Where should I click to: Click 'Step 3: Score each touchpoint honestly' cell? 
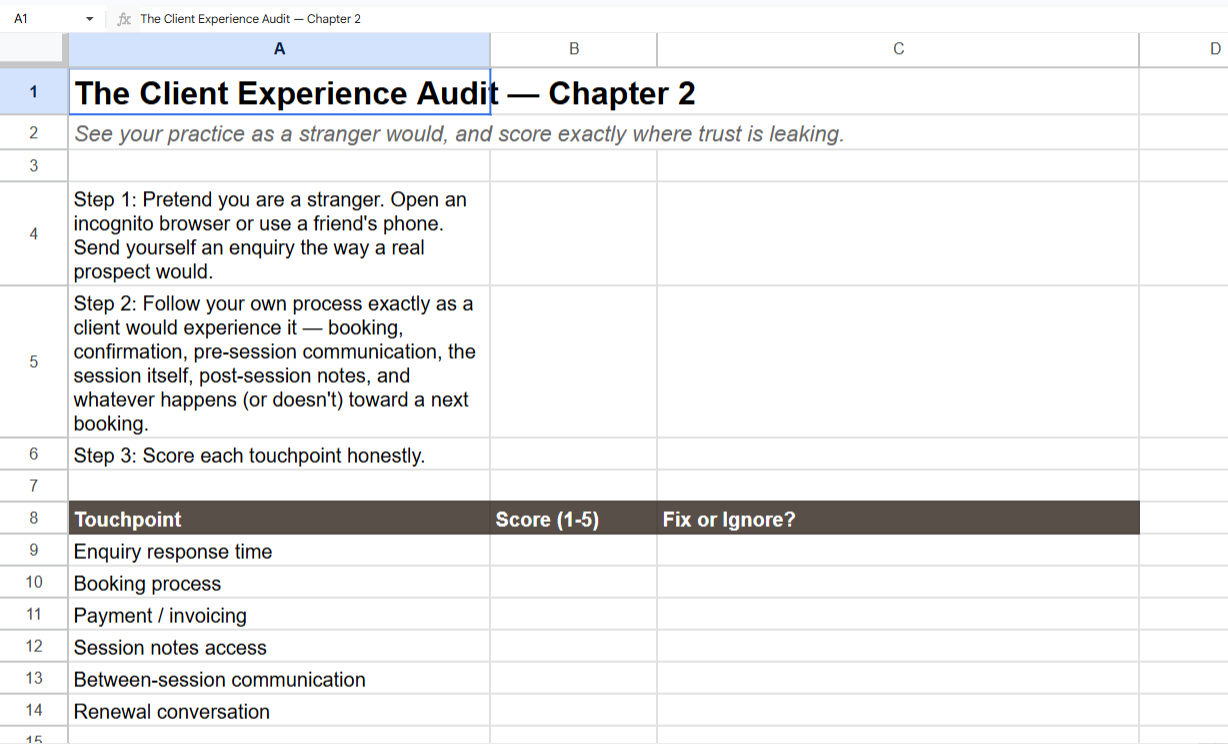click(279, 454)
